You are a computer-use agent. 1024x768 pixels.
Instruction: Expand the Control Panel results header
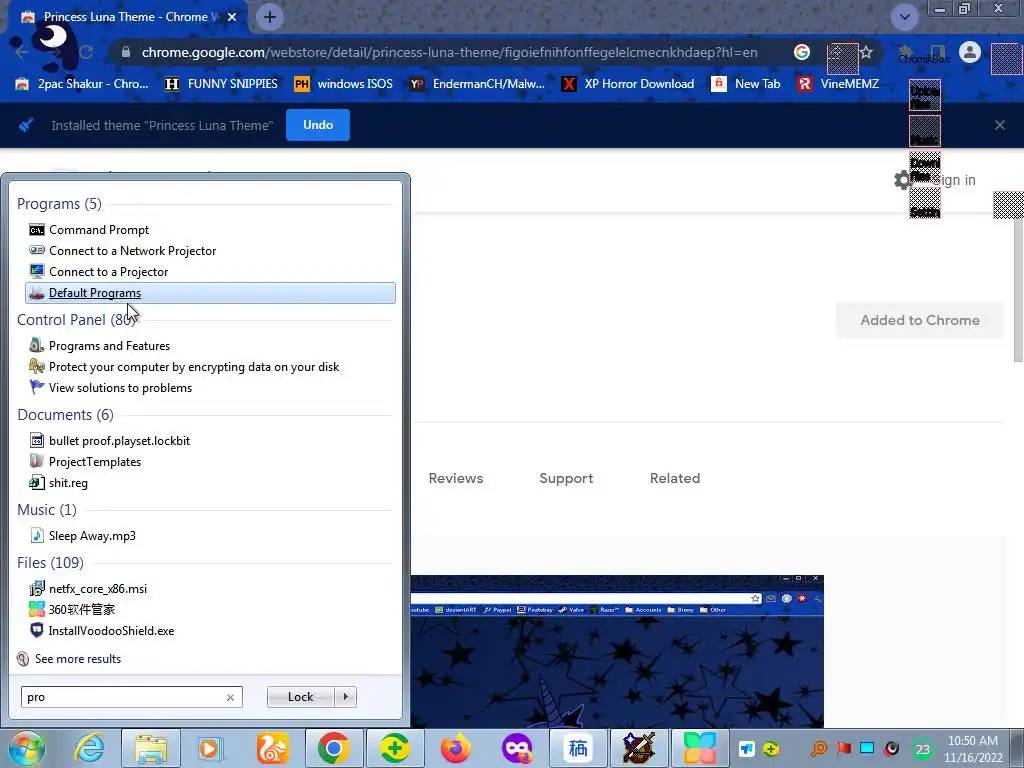point(76,319)
